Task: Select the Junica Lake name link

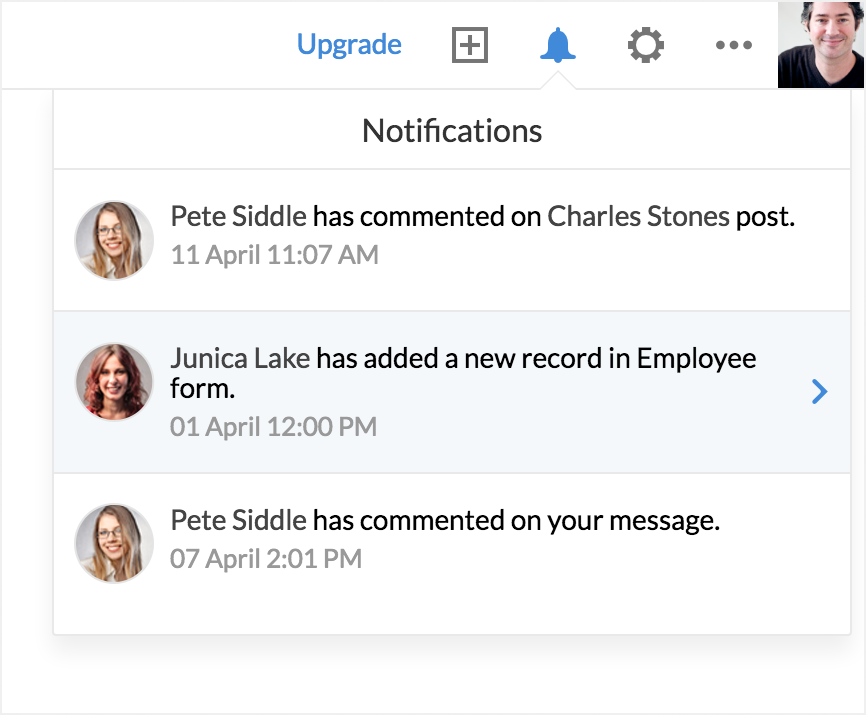Action: [x=240, y=358]
